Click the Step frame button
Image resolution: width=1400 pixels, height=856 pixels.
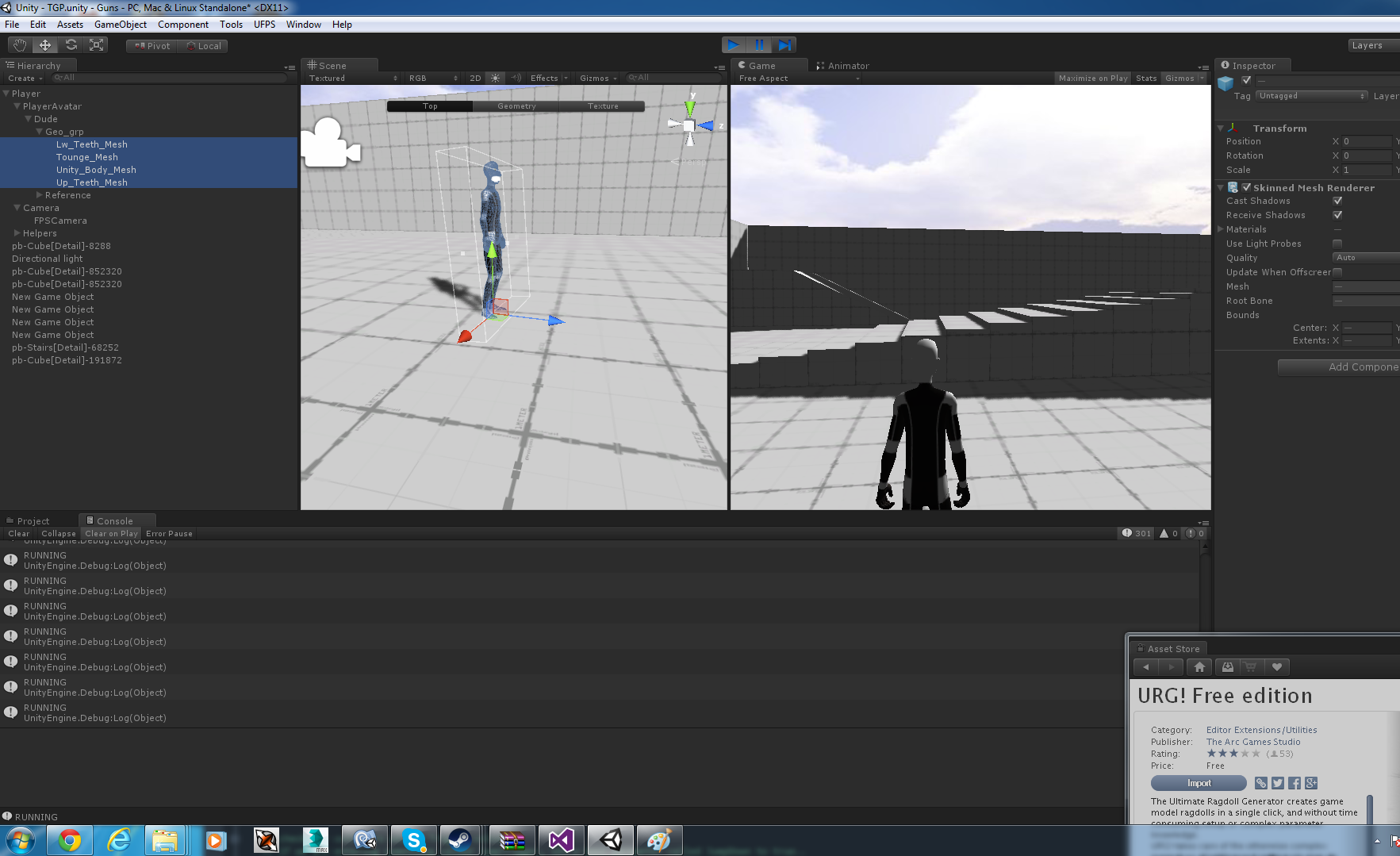click(784, 45)
